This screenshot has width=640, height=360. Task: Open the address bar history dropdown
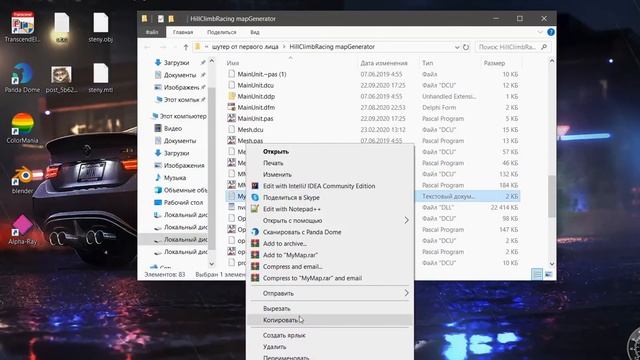click(457, 47)
